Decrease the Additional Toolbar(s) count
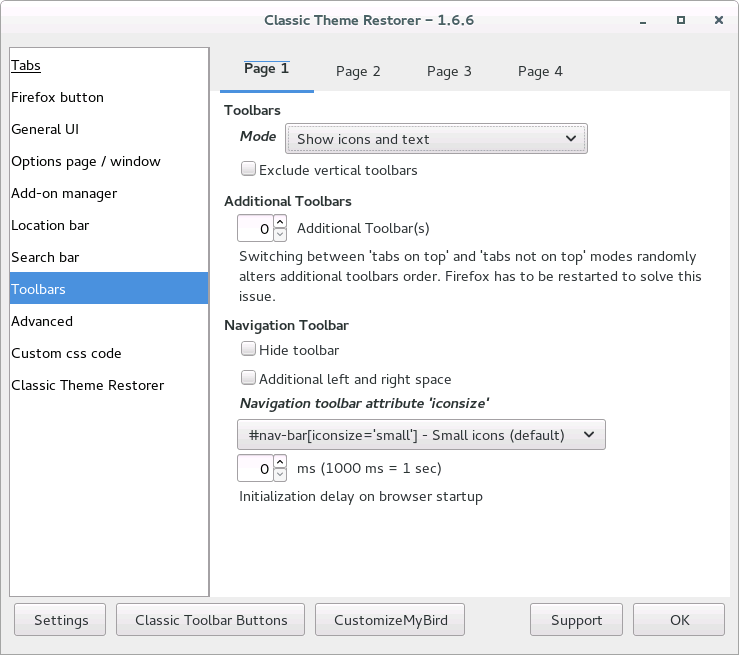 coord(280,234)
